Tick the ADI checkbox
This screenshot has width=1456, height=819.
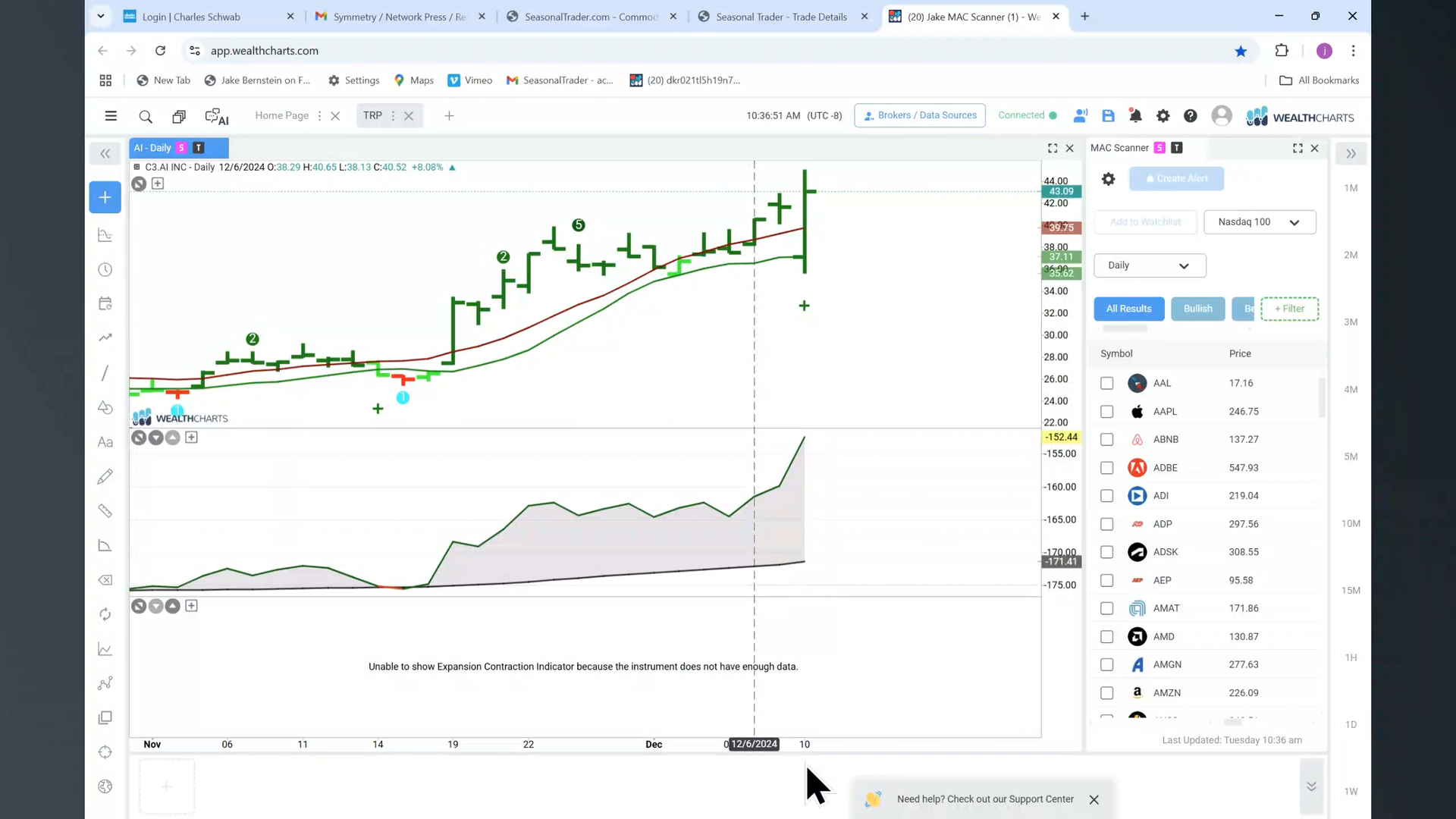click(x=1106, y=496)
